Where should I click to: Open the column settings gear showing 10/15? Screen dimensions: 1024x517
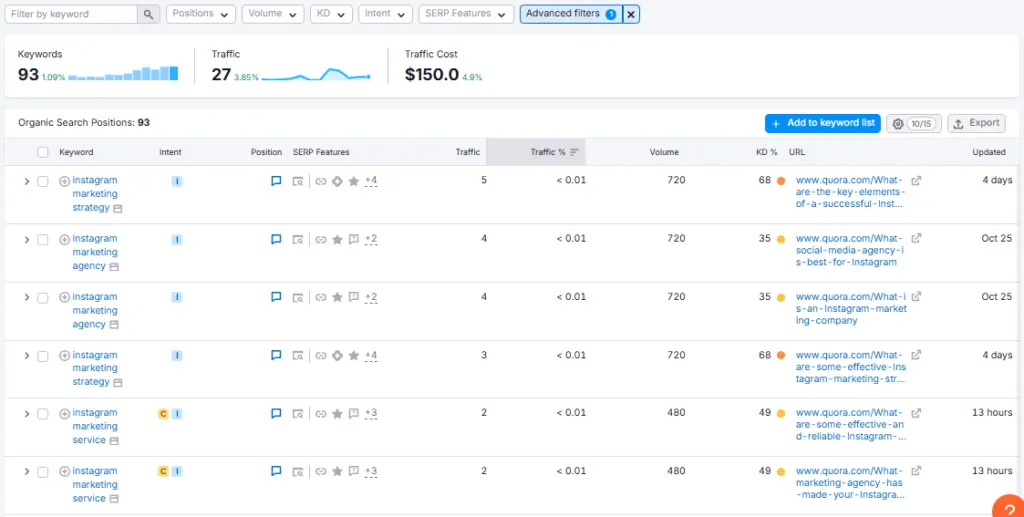click(914, 123)
